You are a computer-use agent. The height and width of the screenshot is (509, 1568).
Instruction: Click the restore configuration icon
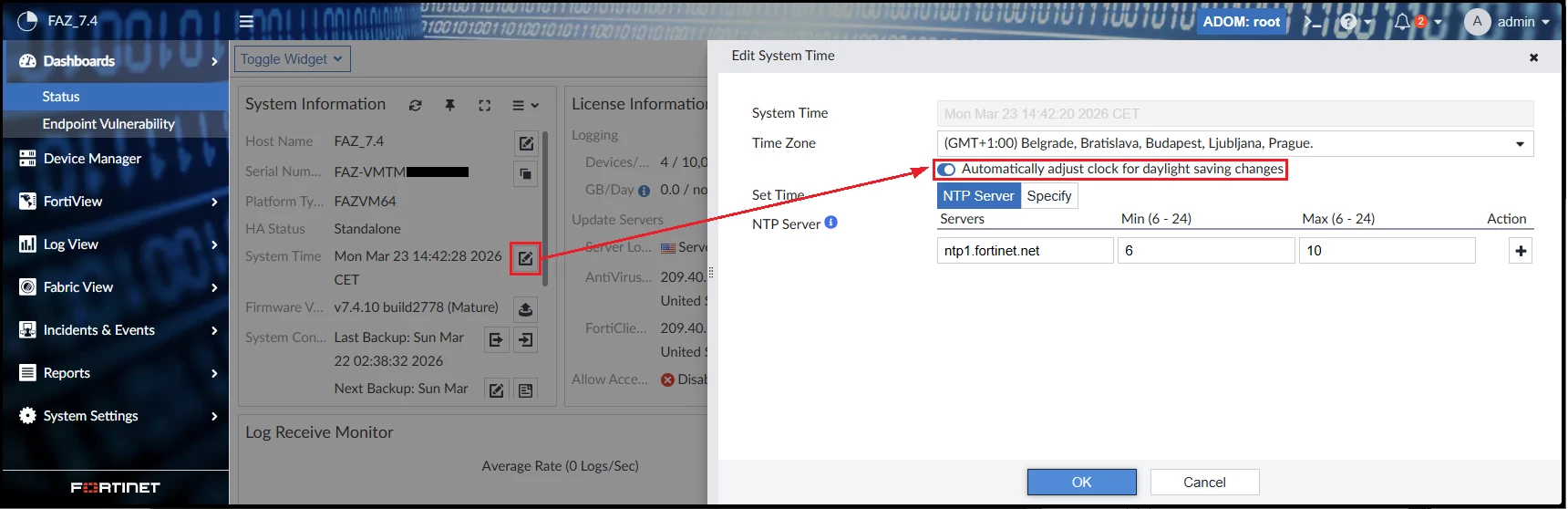coord(526,339)
